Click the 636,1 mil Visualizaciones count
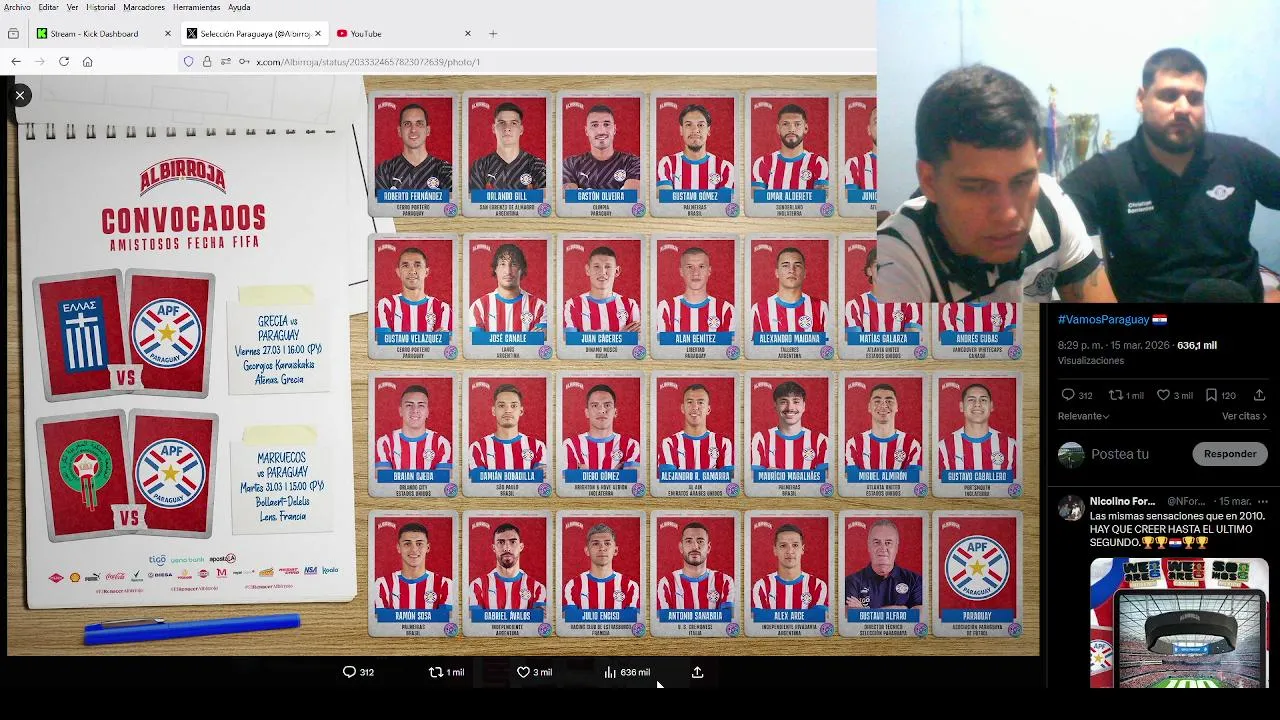Image resolution: width=1280 pixels, height=720 pixels. (x=1138, y=352)
